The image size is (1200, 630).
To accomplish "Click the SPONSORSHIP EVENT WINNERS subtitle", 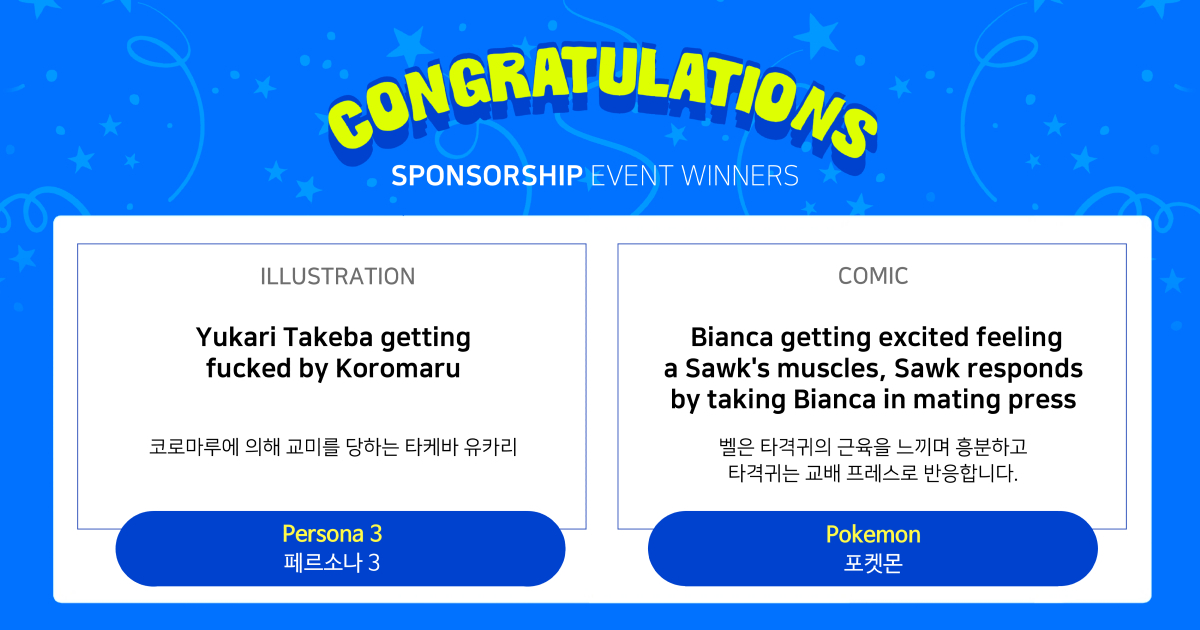I will click(x=594, y=176).
